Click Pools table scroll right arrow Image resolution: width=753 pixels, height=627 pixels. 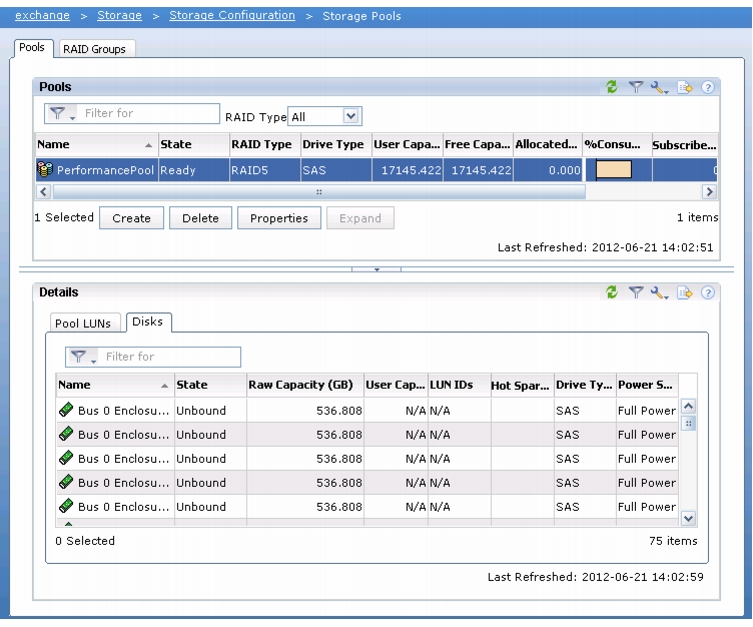709,192
